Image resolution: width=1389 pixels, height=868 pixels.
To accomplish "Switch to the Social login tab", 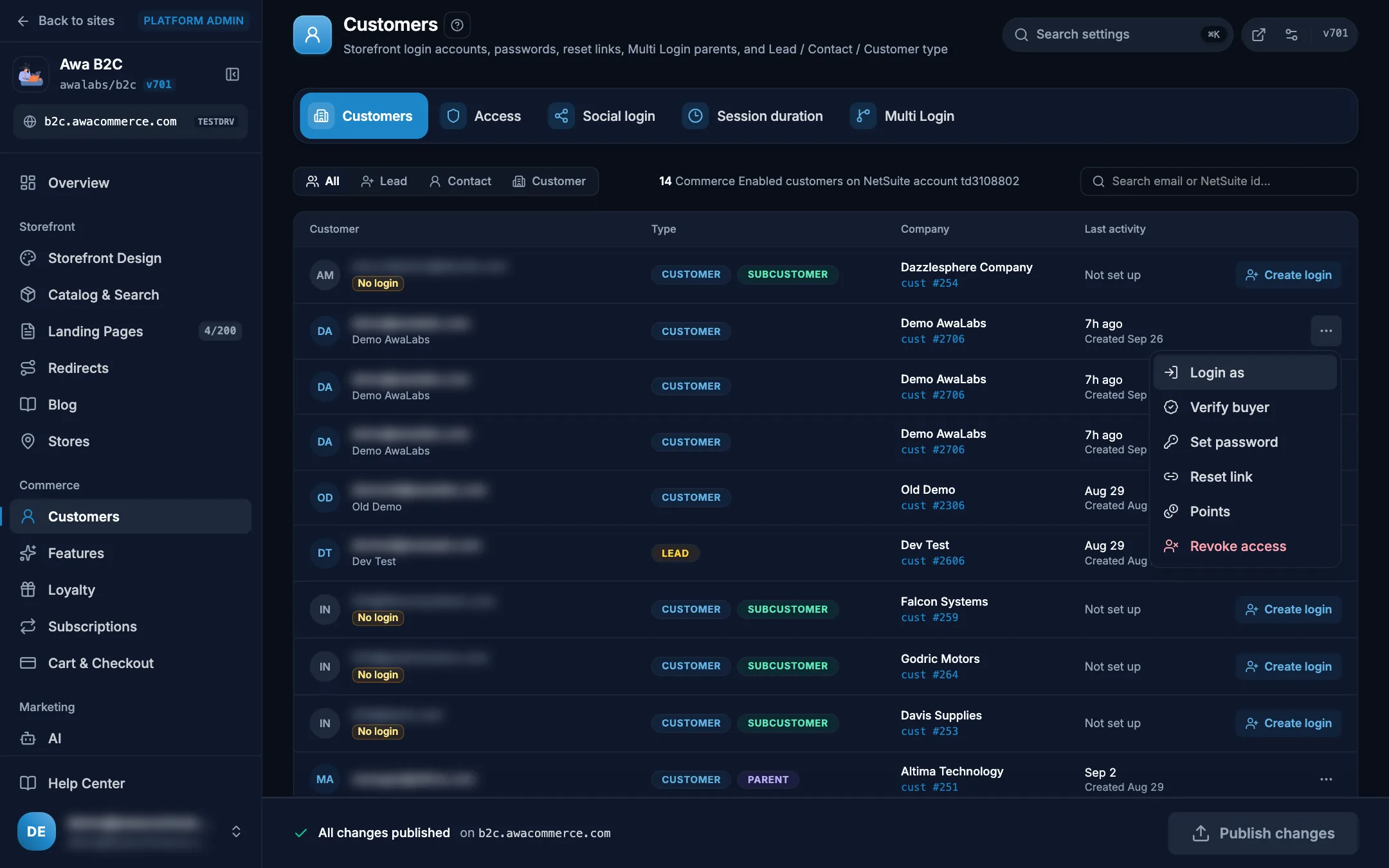I will 602,116.
